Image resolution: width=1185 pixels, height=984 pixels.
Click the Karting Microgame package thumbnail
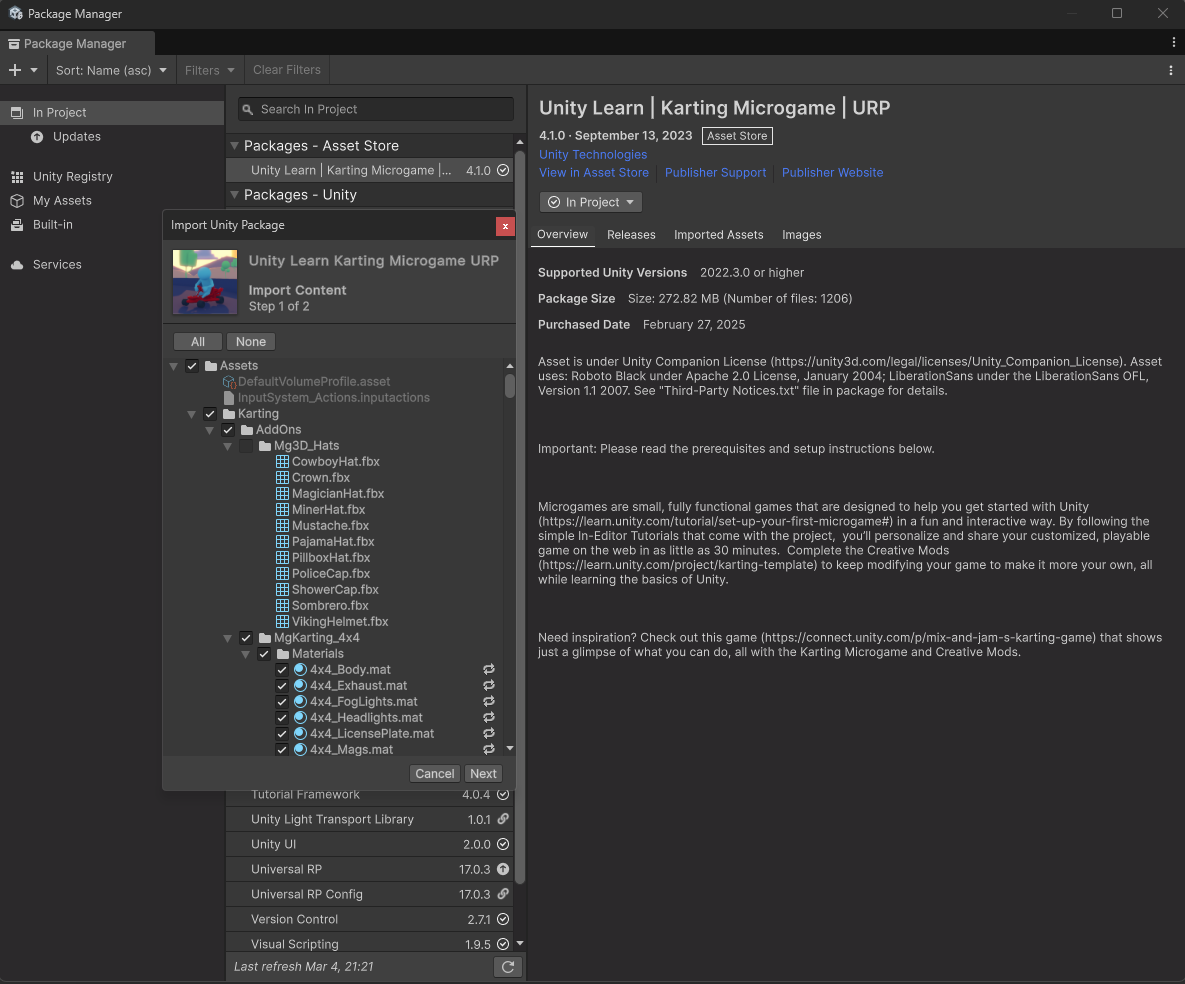click(x=205, y=282)
